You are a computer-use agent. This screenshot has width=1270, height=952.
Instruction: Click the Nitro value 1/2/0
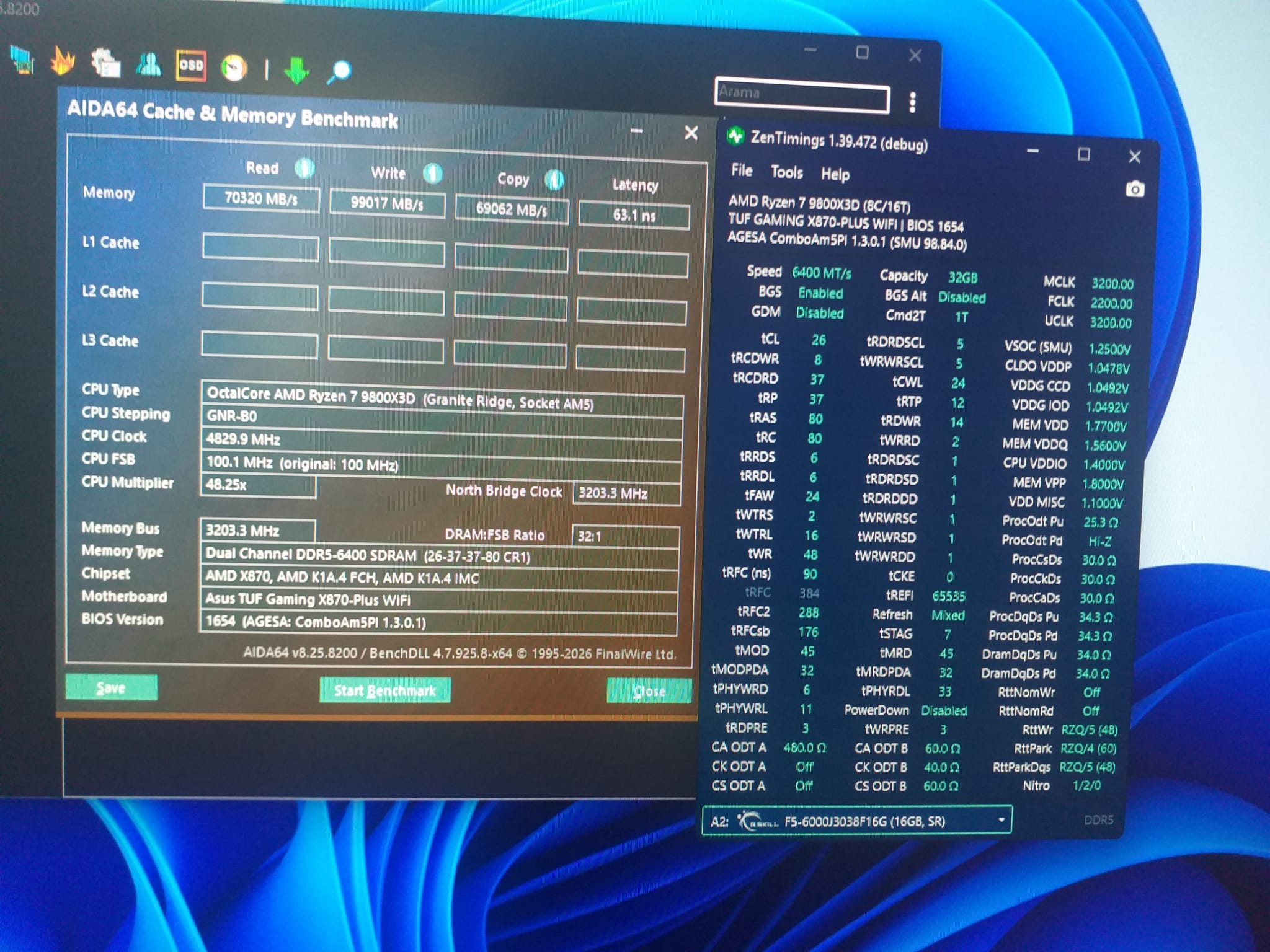1086,785
